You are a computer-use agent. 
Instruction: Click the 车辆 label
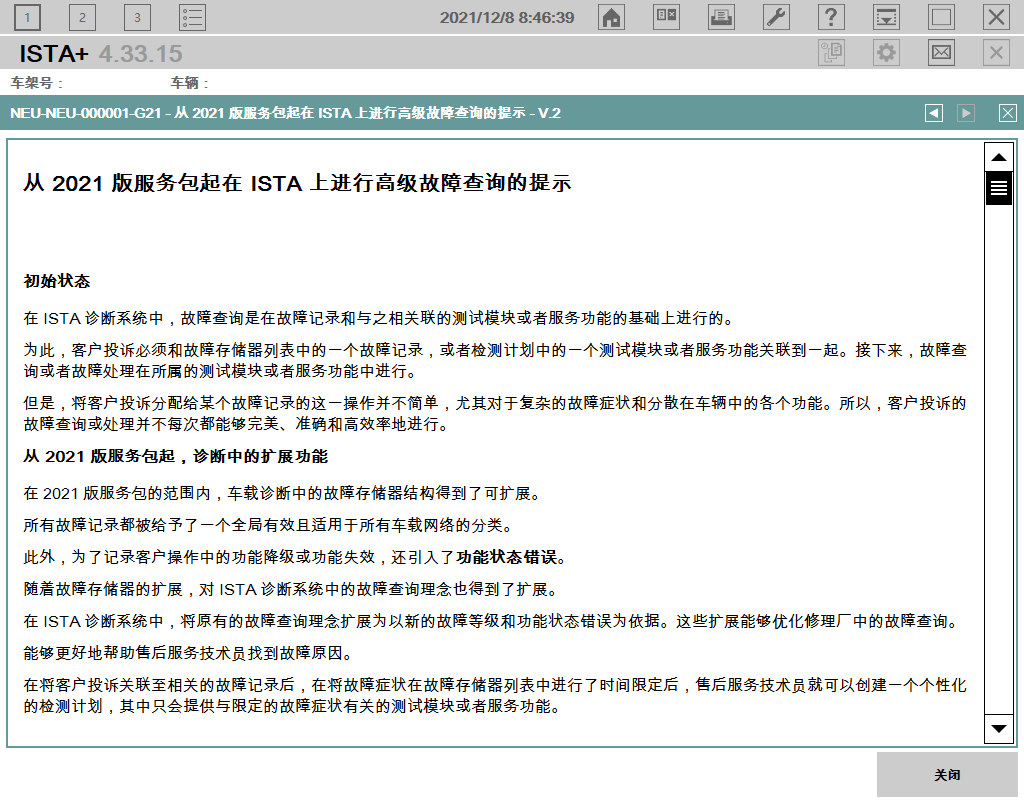tap(189, 83)
